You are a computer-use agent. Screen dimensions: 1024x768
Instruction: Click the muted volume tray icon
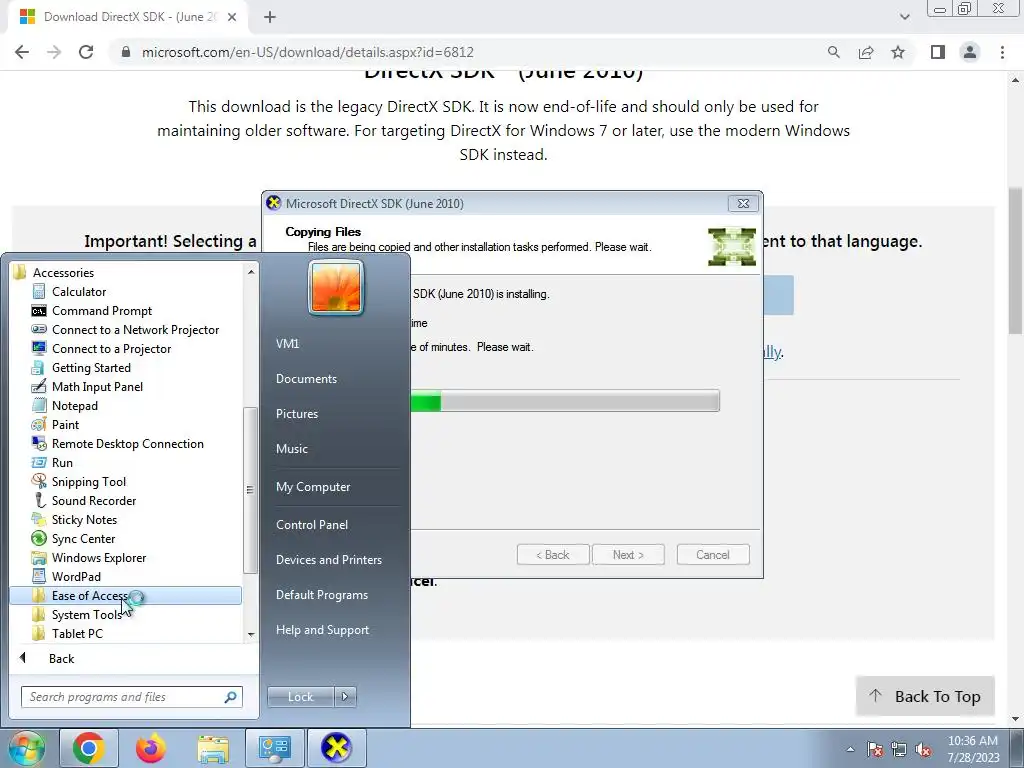[x=923, y=750]
